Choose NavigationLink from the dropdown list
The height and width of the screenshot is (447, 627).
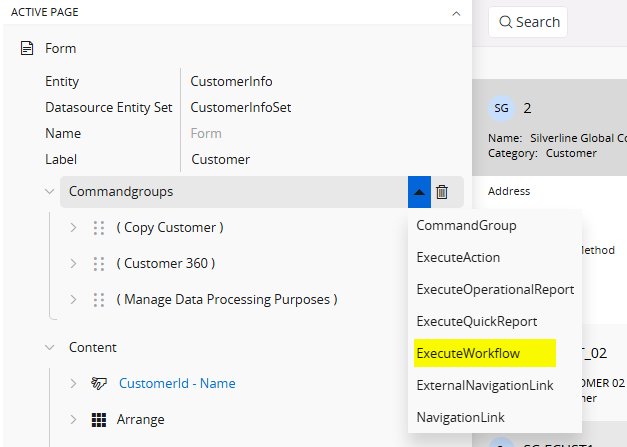[460, 417]
